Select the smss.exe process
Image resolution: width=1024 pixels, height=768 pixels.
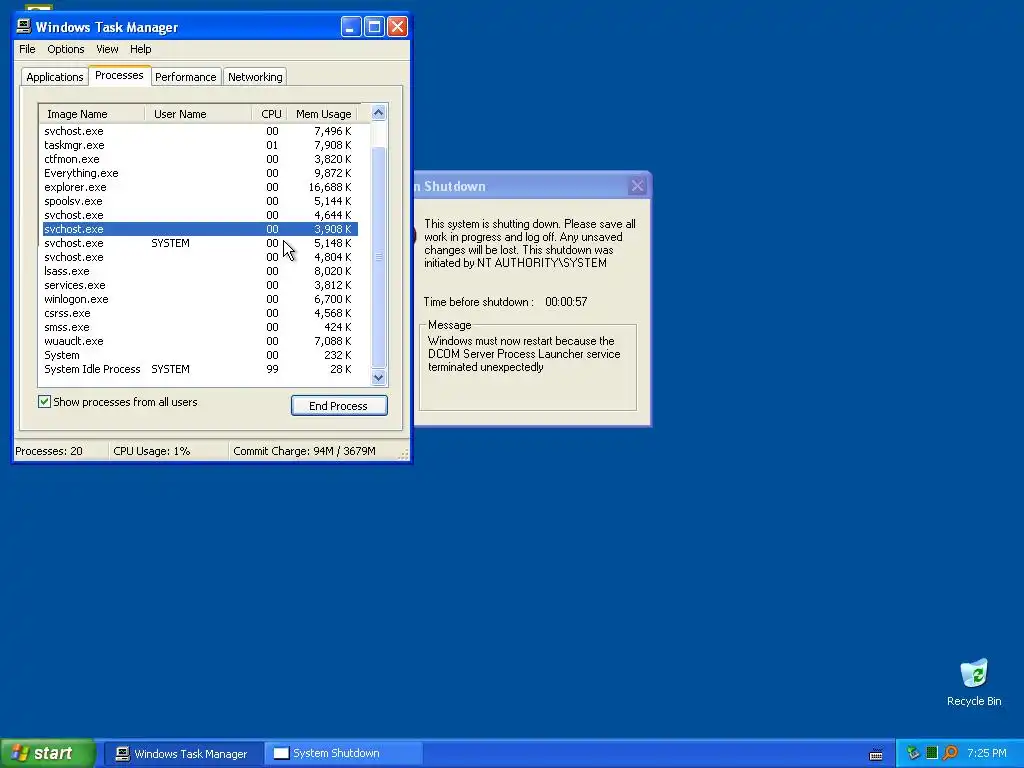[x=200, y=327]
